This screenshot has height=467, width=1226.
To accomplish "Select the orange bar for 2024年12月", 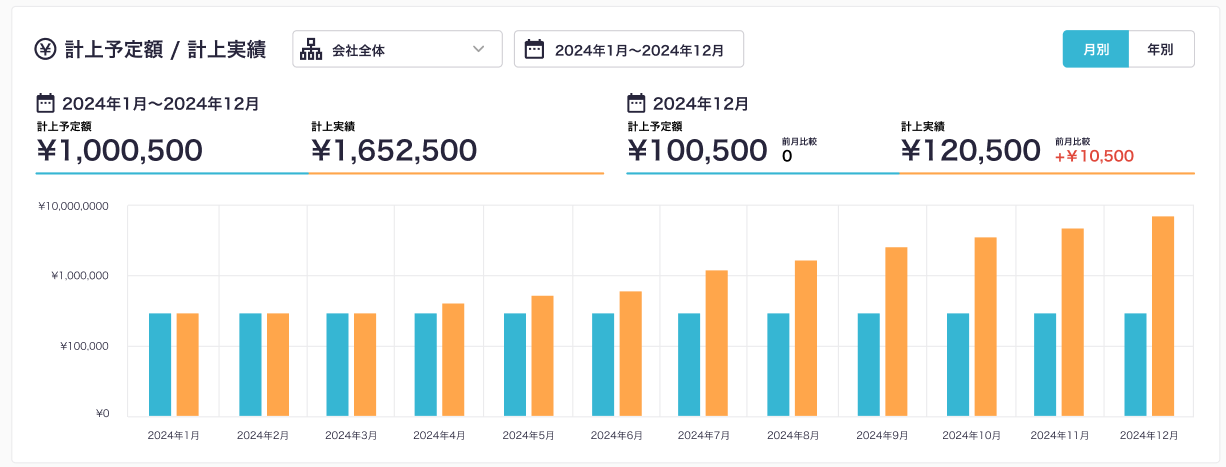I will (x=1162, y=315).
